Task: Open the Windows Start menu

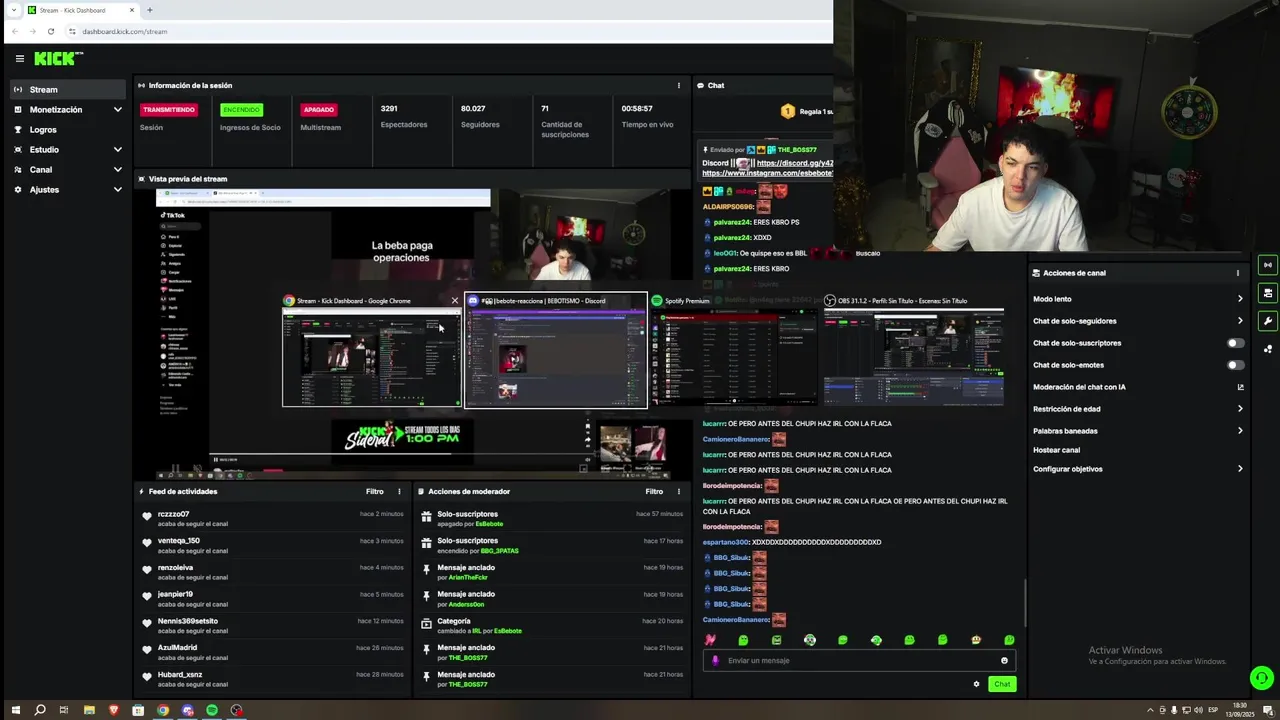Action: pyautogui.click(x=15, y=710)
